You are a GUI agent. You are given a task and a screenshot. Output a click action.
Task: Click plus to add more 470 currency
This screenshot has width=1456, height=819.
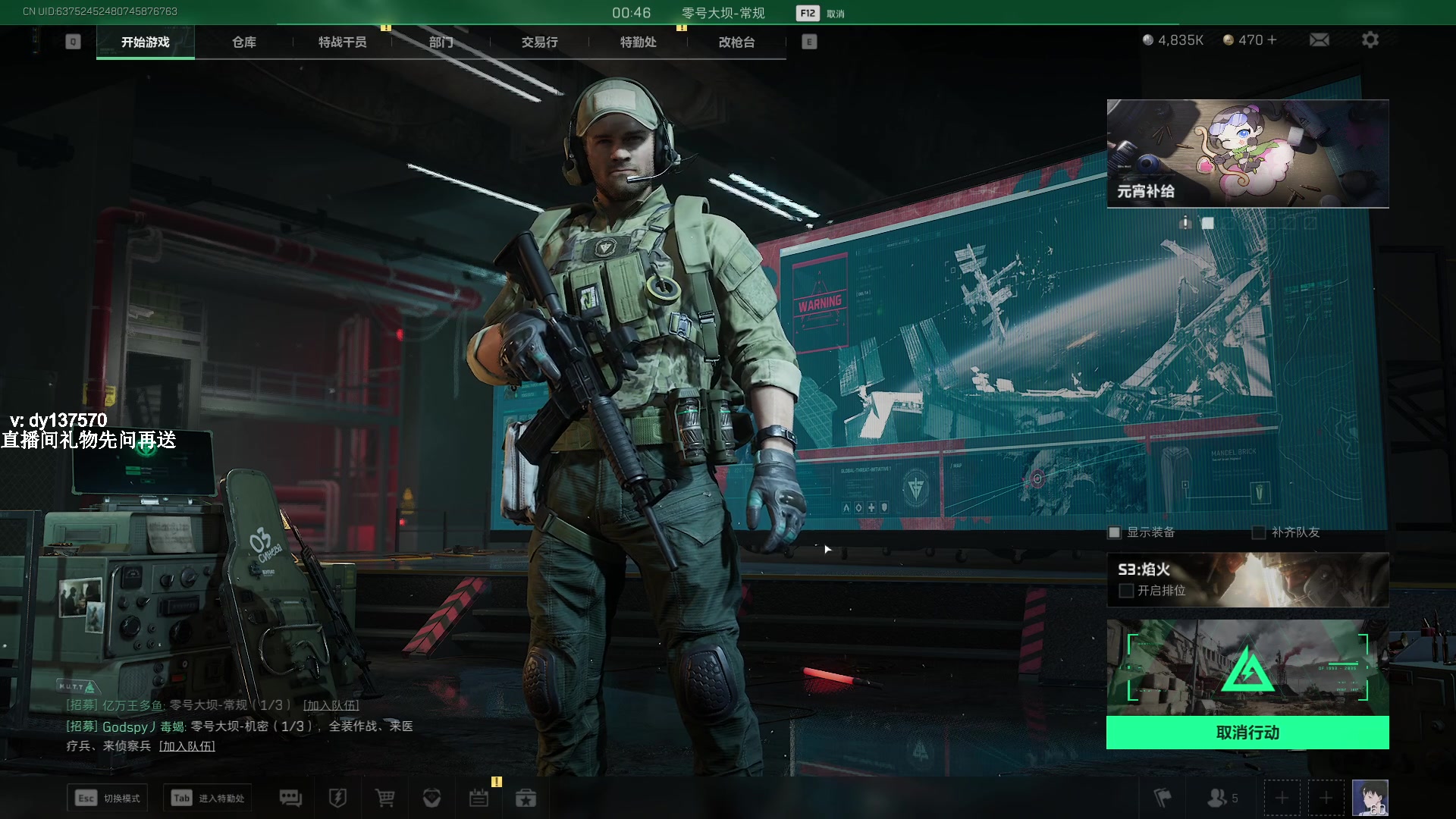(1272, 39)
